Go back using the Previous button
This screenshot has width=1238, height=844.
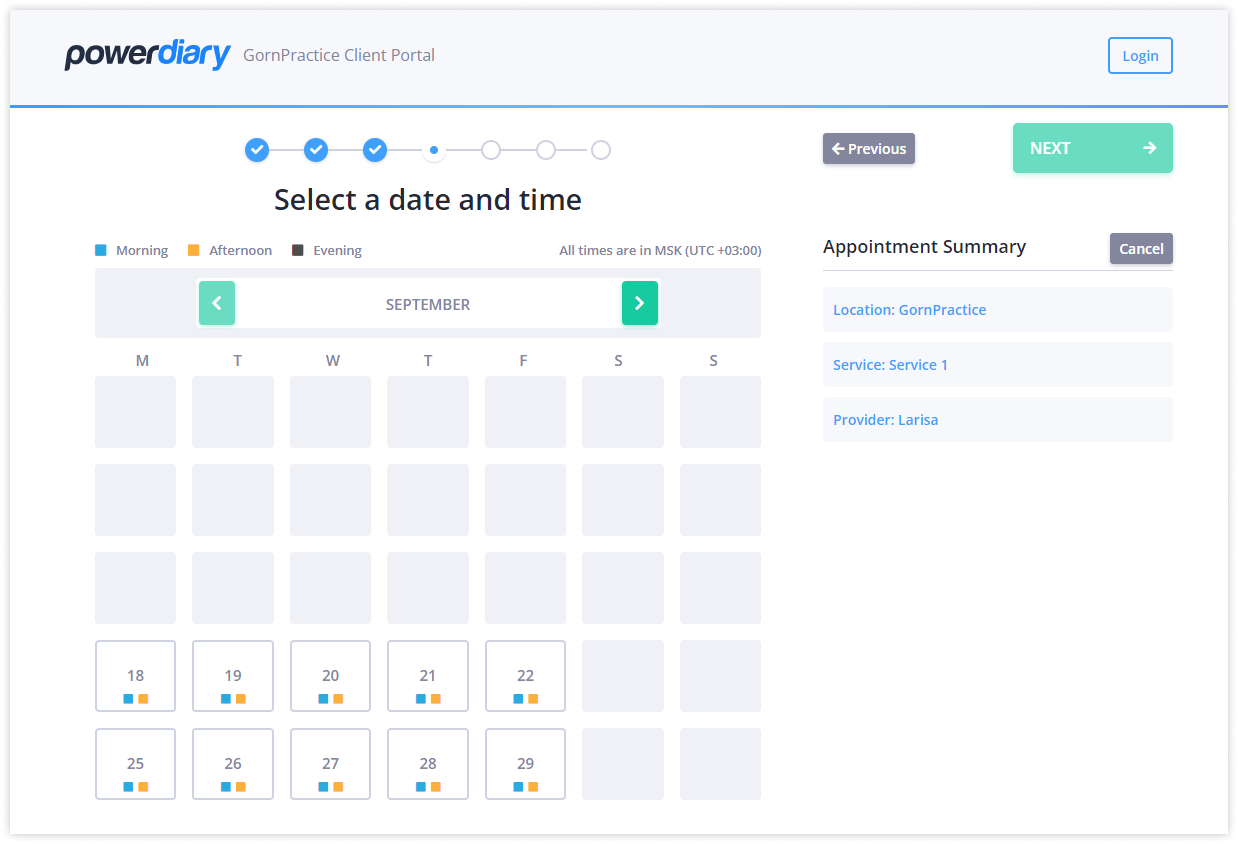[x=869, y=149]
